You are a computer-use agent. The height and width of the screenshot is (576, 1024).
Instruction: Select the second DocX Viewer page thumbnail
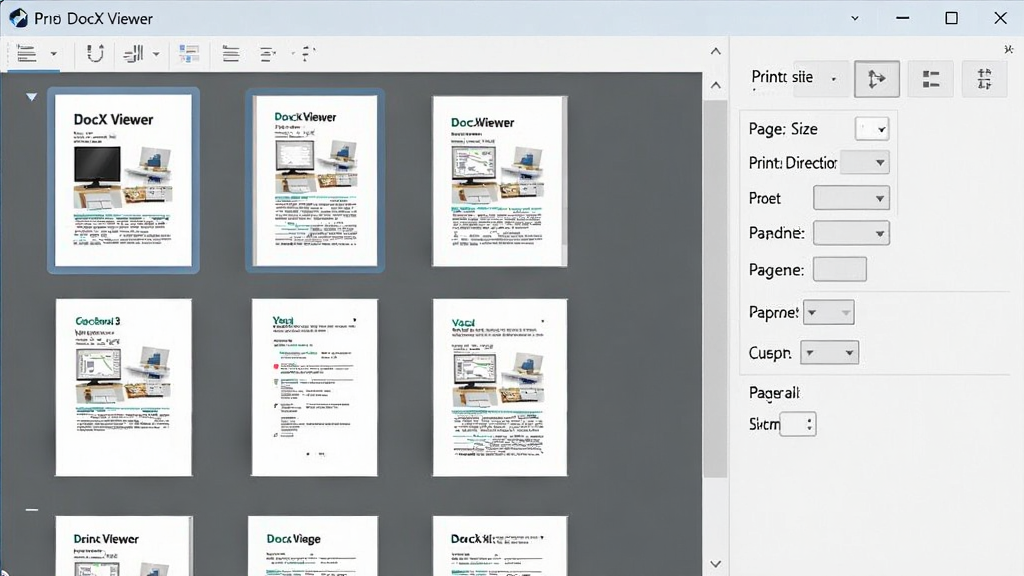pos(315,181)
